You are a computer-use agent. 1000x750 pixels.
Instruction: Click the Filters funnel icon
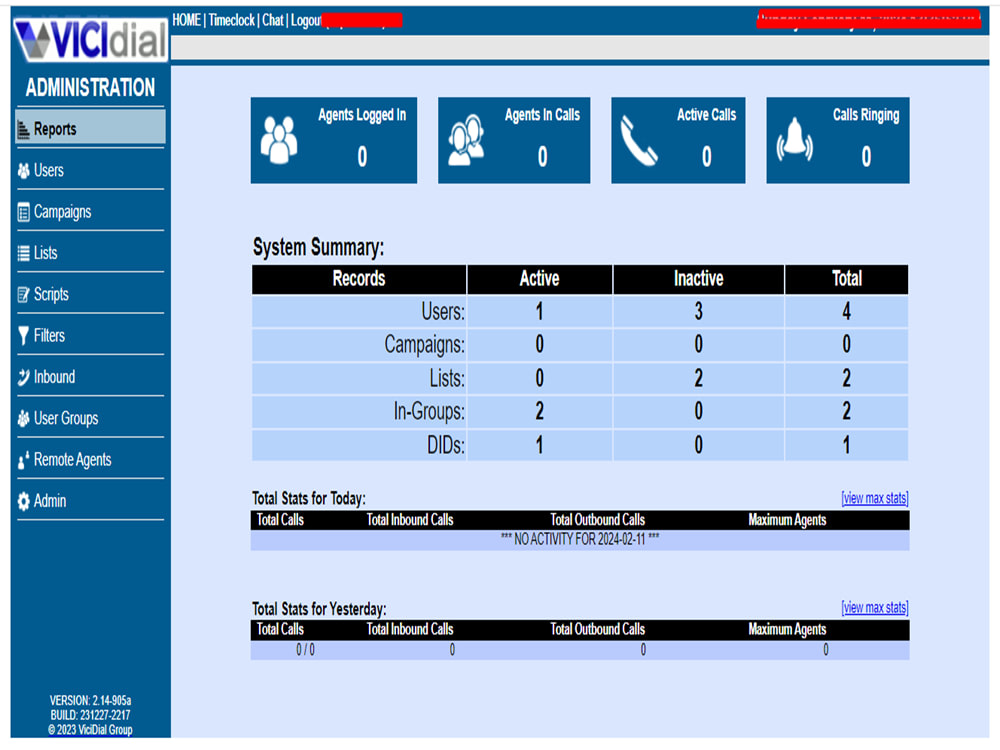click(x=22, y=335)
